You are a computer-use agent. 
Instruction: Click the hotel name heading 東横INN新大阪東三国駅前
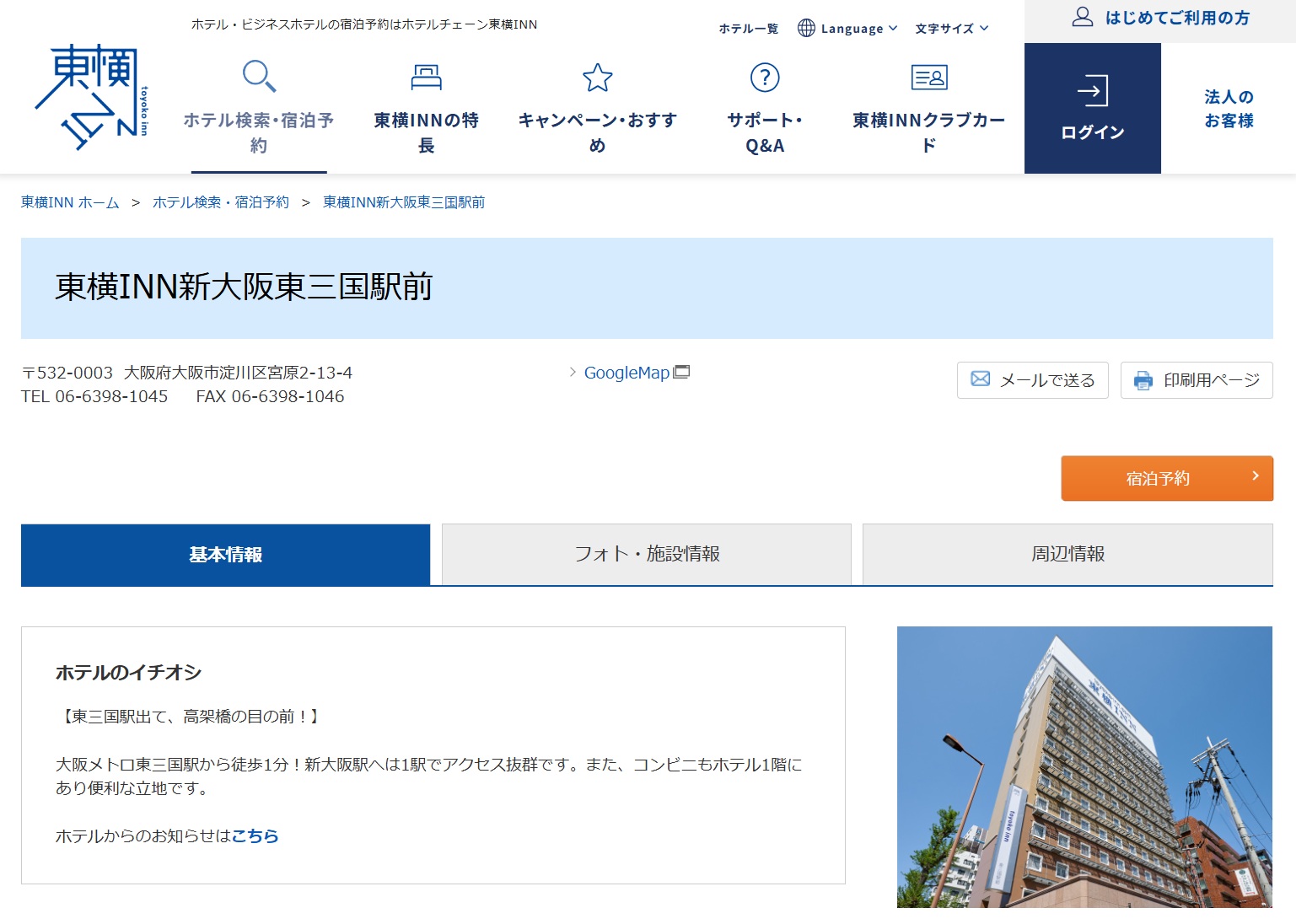pos(244,287)
